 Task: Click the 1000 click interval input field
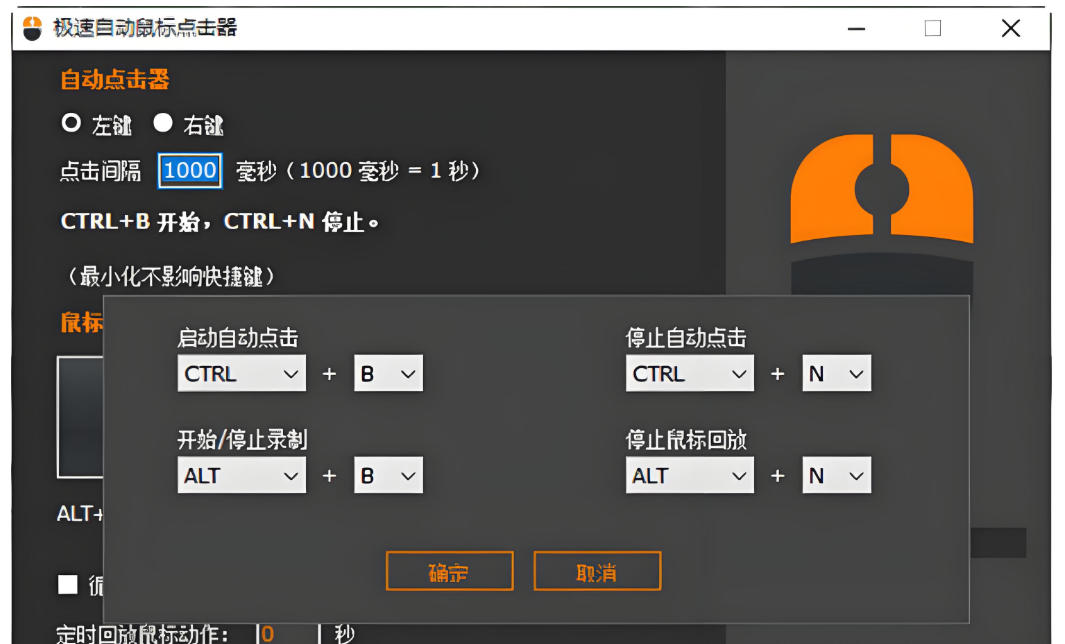pyautogui.click(x=189, y=170)
